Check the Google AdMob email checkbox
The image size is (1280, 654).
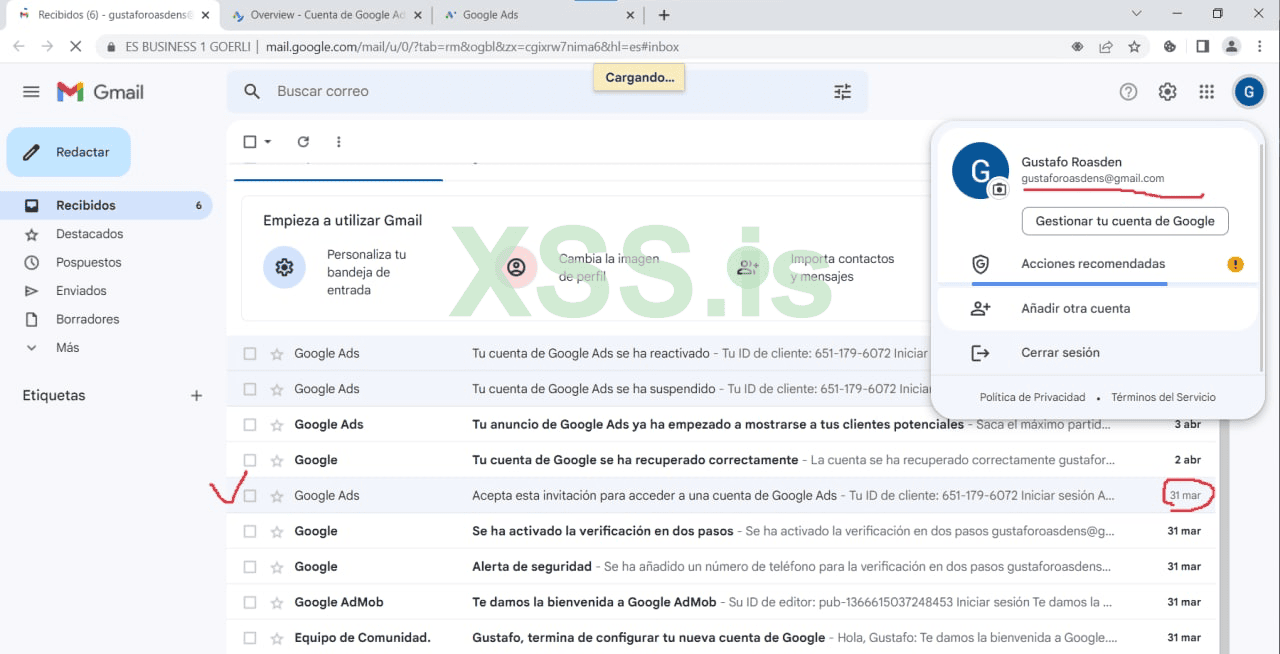pos(250,602)
